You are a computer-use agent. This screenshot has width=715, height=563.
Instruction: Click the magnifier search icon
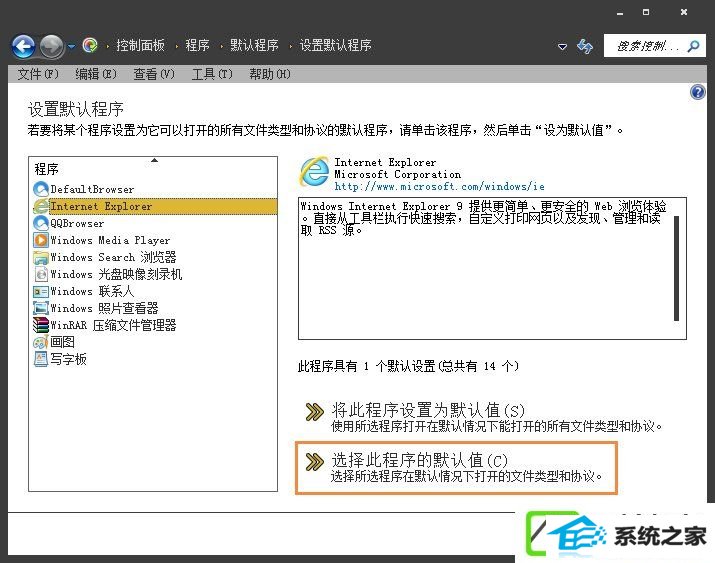point(694,46)
